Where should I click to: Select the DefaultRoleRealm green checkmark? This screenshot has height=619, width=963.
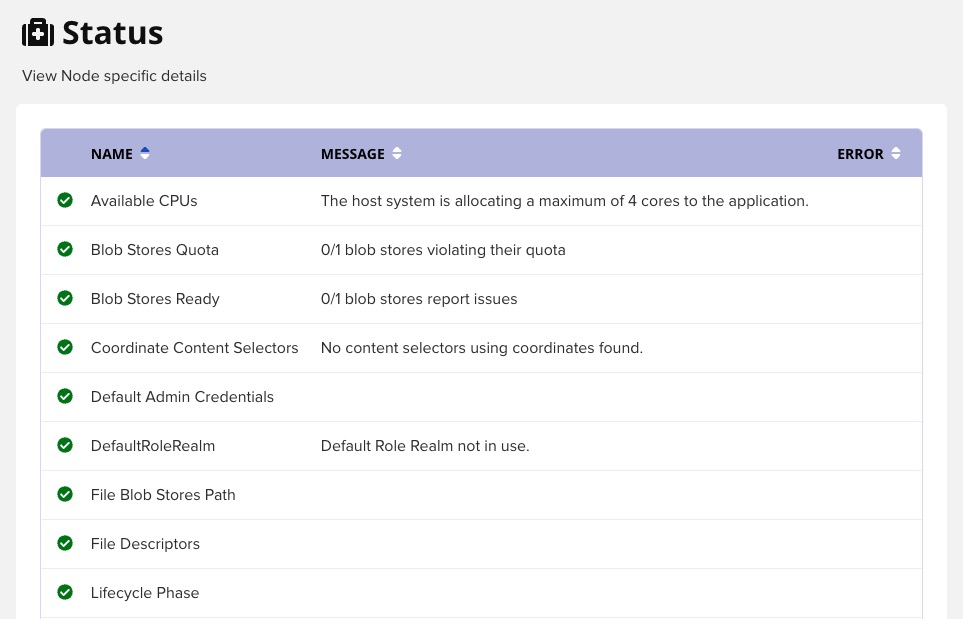click(x=65, y=445)
